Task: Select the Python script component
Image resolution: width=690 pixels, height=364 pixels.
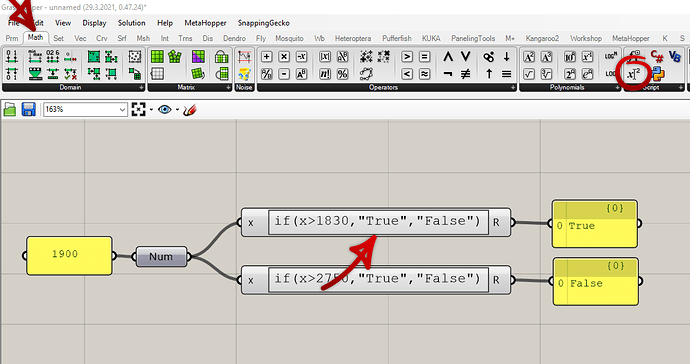Action: pos(658,74)
